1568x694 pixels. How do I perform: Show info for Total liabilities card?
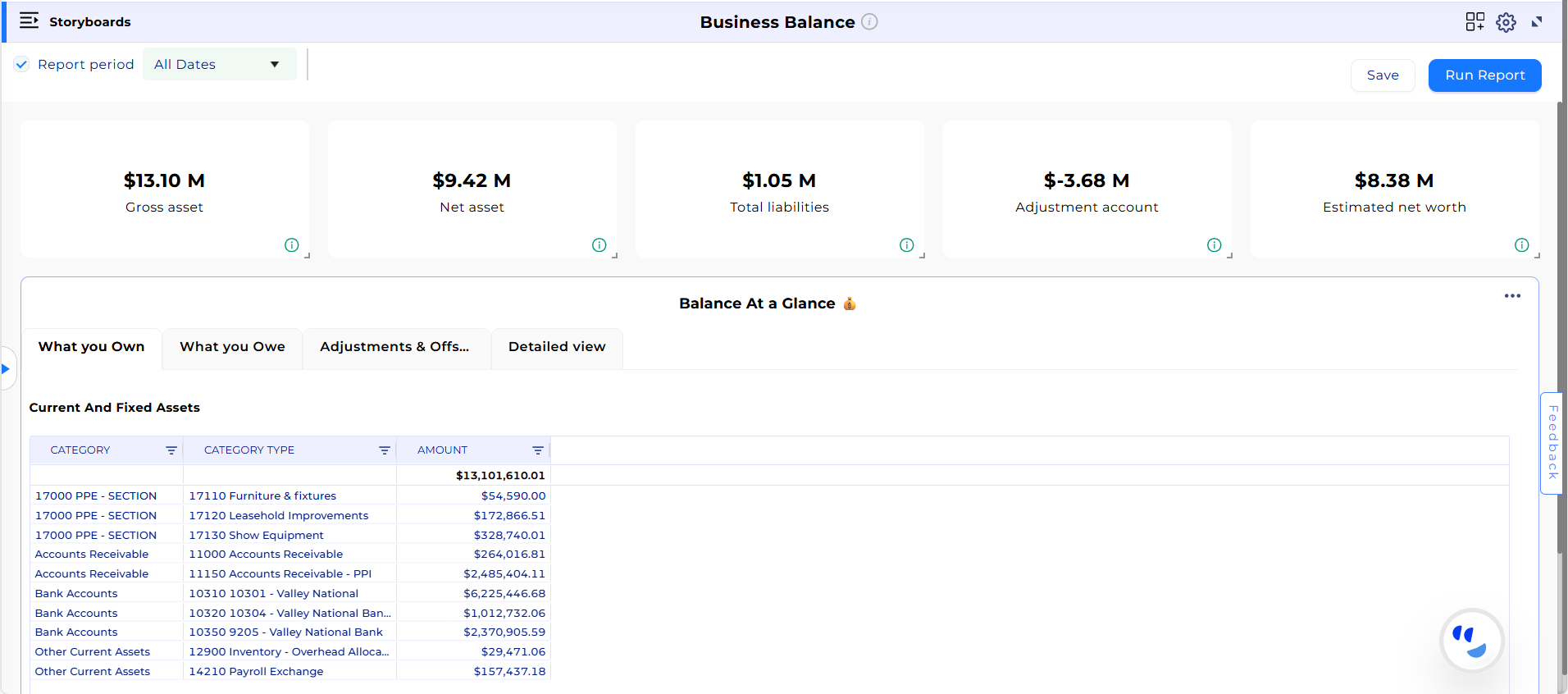[x=906, y=245]
